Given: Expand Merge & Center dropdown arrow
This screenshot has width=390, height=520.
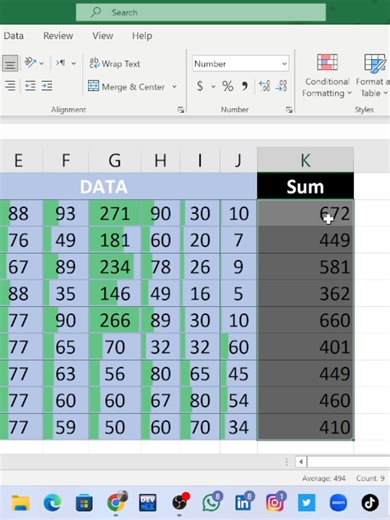Looking at the screenshot, I should [174, 87].
